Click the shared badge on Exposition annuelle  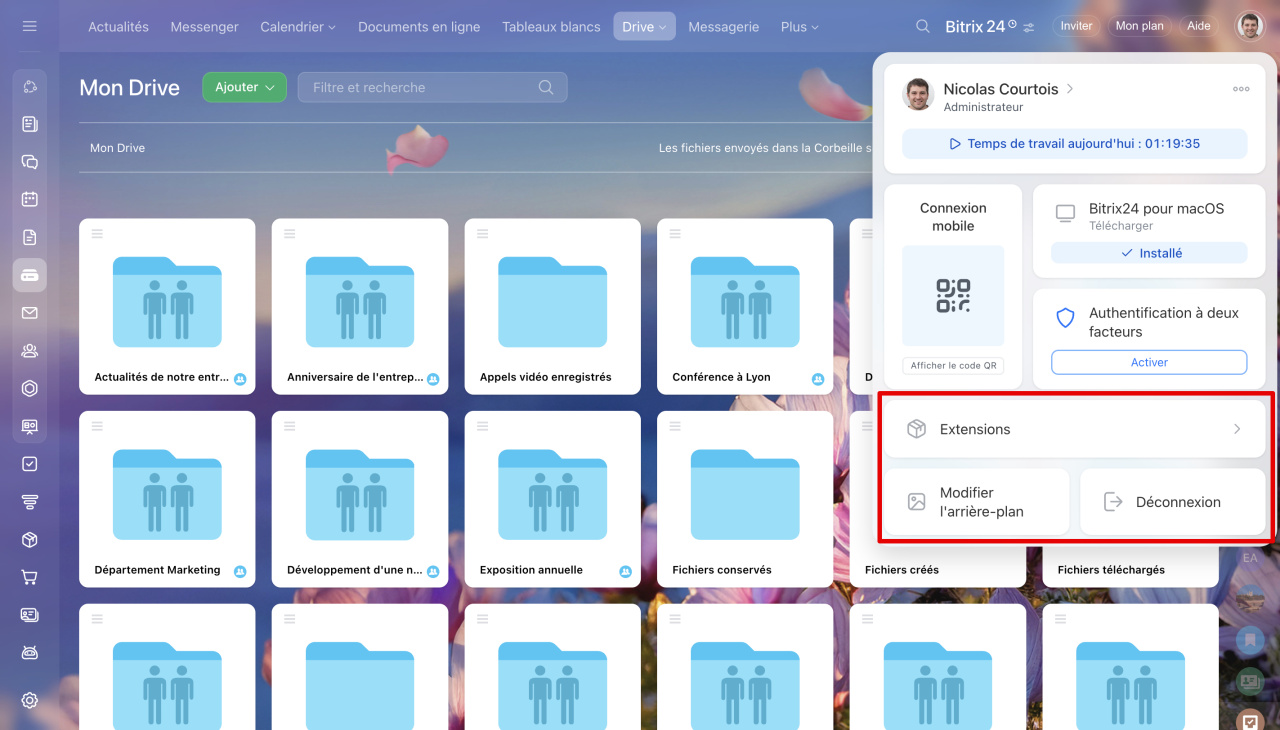click(625, 571)
